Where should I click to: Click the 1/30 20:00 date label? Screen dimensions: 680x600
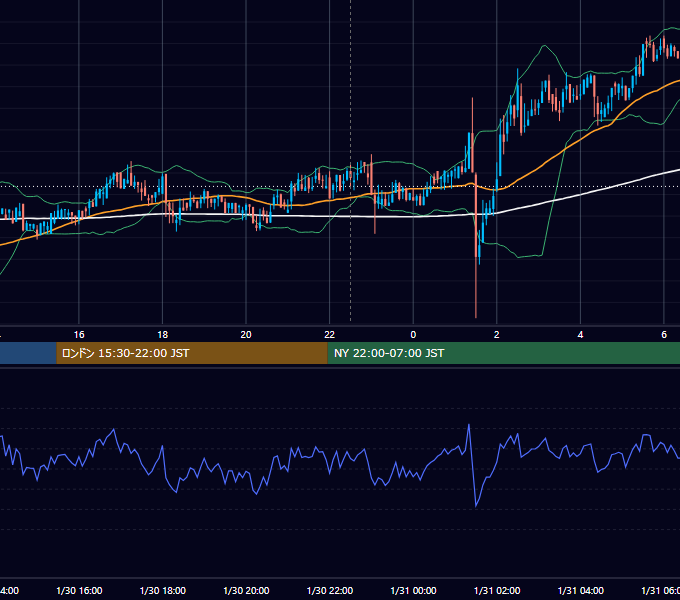[x=246, y=590]
